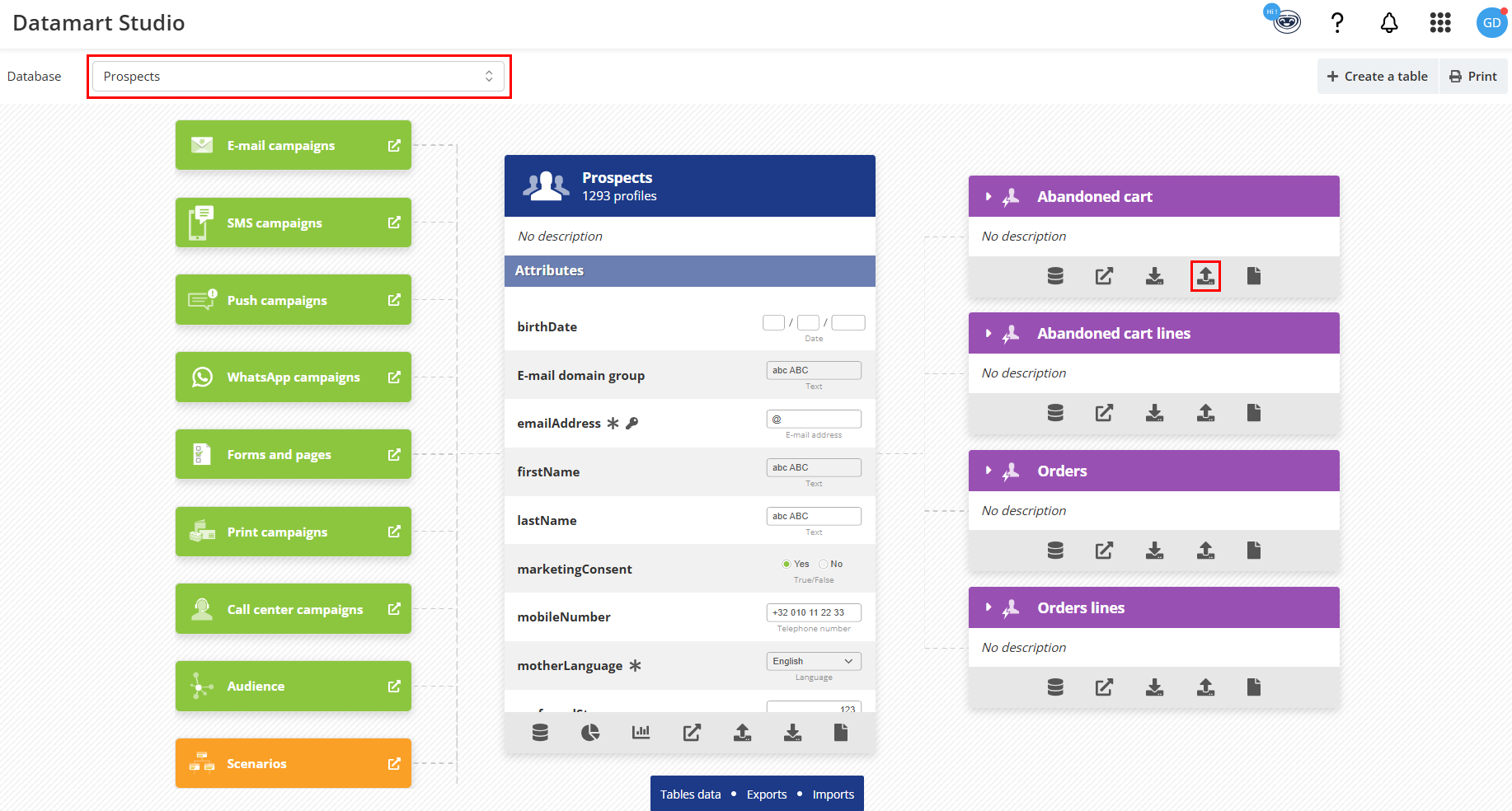Open document icon under Orders lines
The height and width of the screenshot is (811, 1512).
click(x=1254, y=687)
